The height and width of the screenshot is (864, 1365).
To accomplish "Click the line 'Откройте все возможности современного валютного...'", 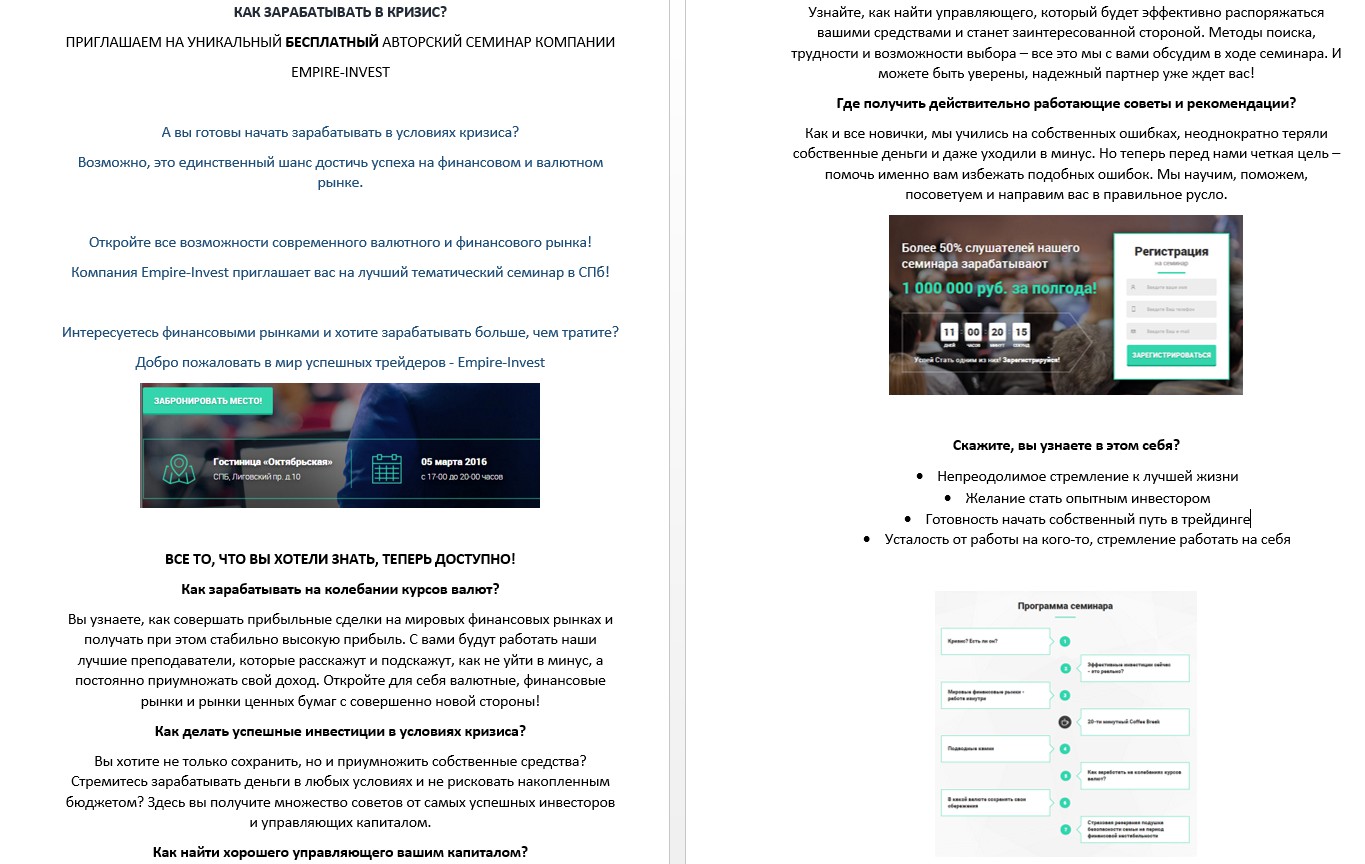I will point(340,242).
